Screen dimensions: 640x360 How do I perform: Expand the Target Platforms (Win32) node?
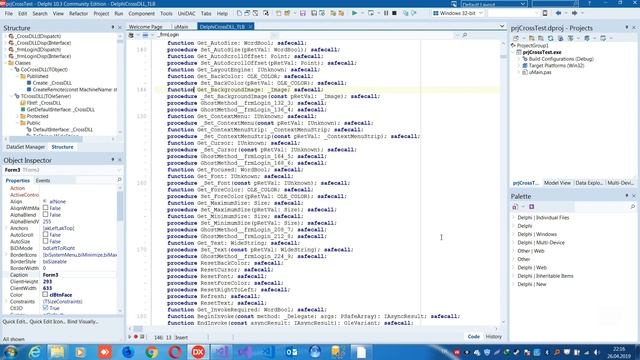coord(519,65)
